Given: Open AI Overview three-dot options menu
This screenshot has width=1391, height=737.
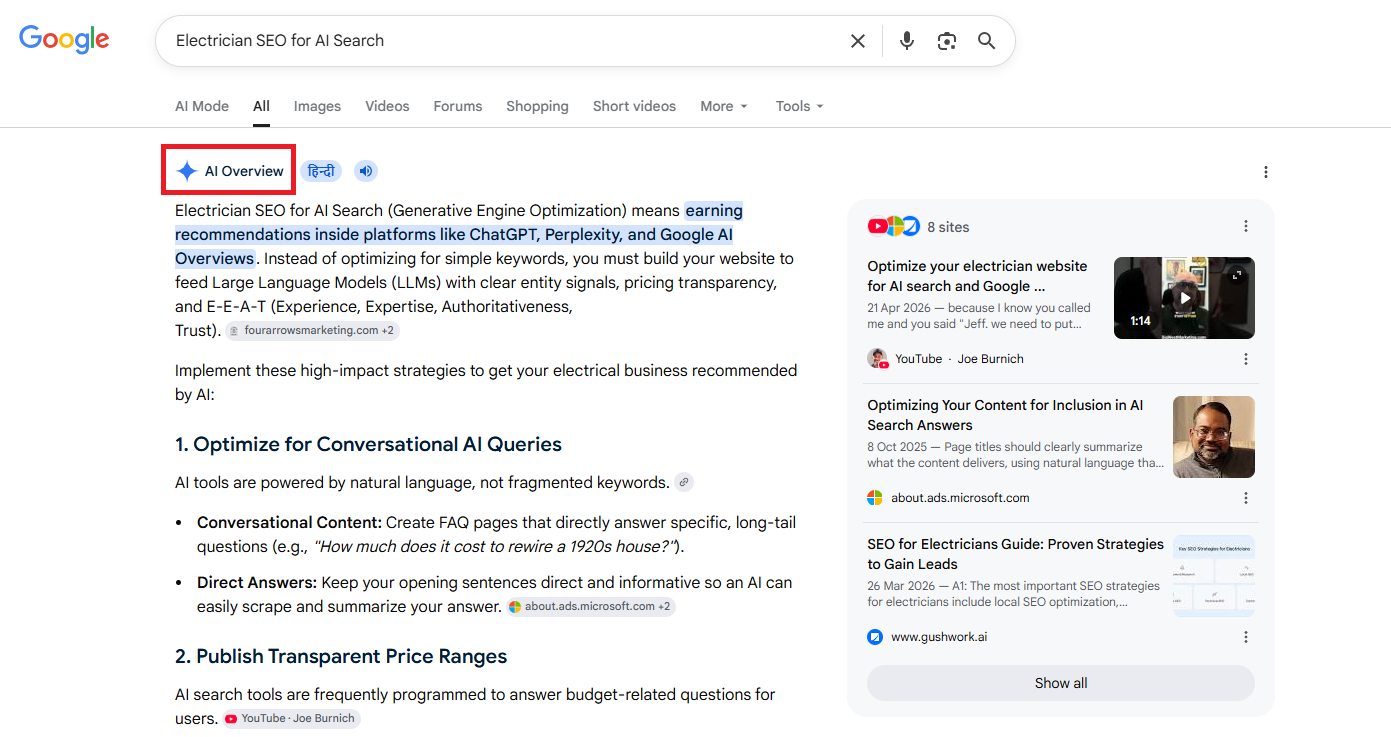Looking at the screenshot, I should point(1266,172).
